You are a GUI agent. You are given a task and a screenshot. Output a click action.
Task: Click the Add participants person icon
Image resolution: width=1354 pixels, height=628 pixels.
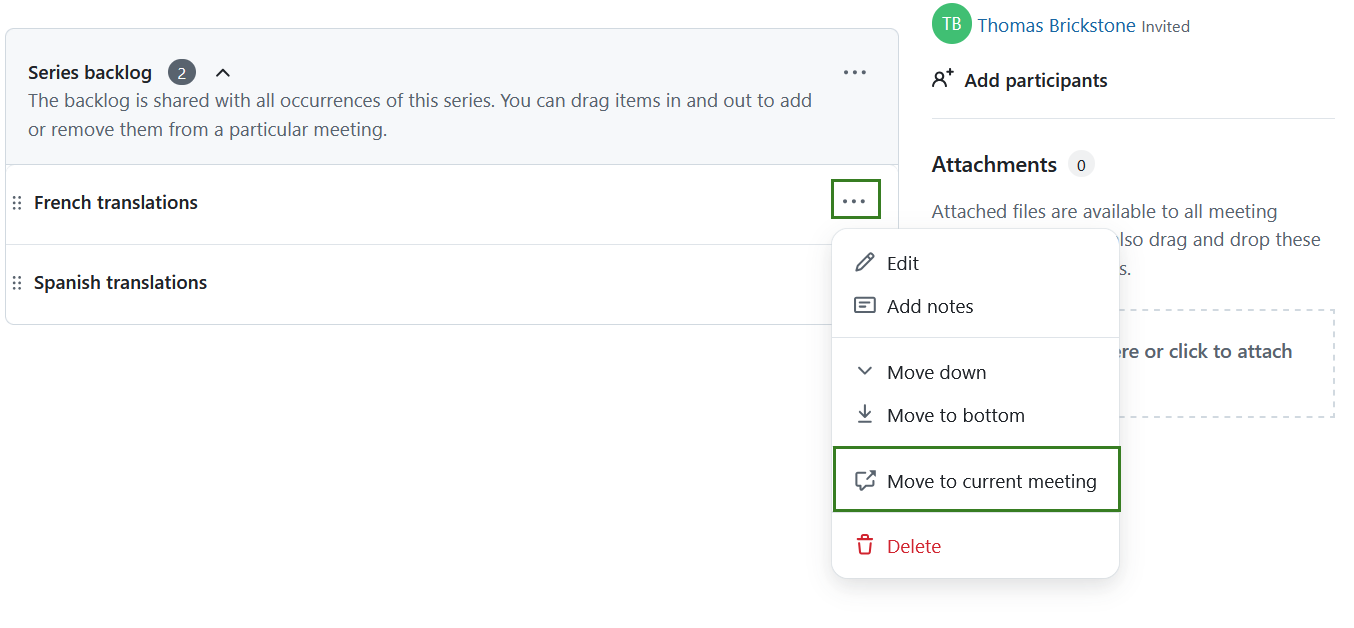[x=942, y=80]
